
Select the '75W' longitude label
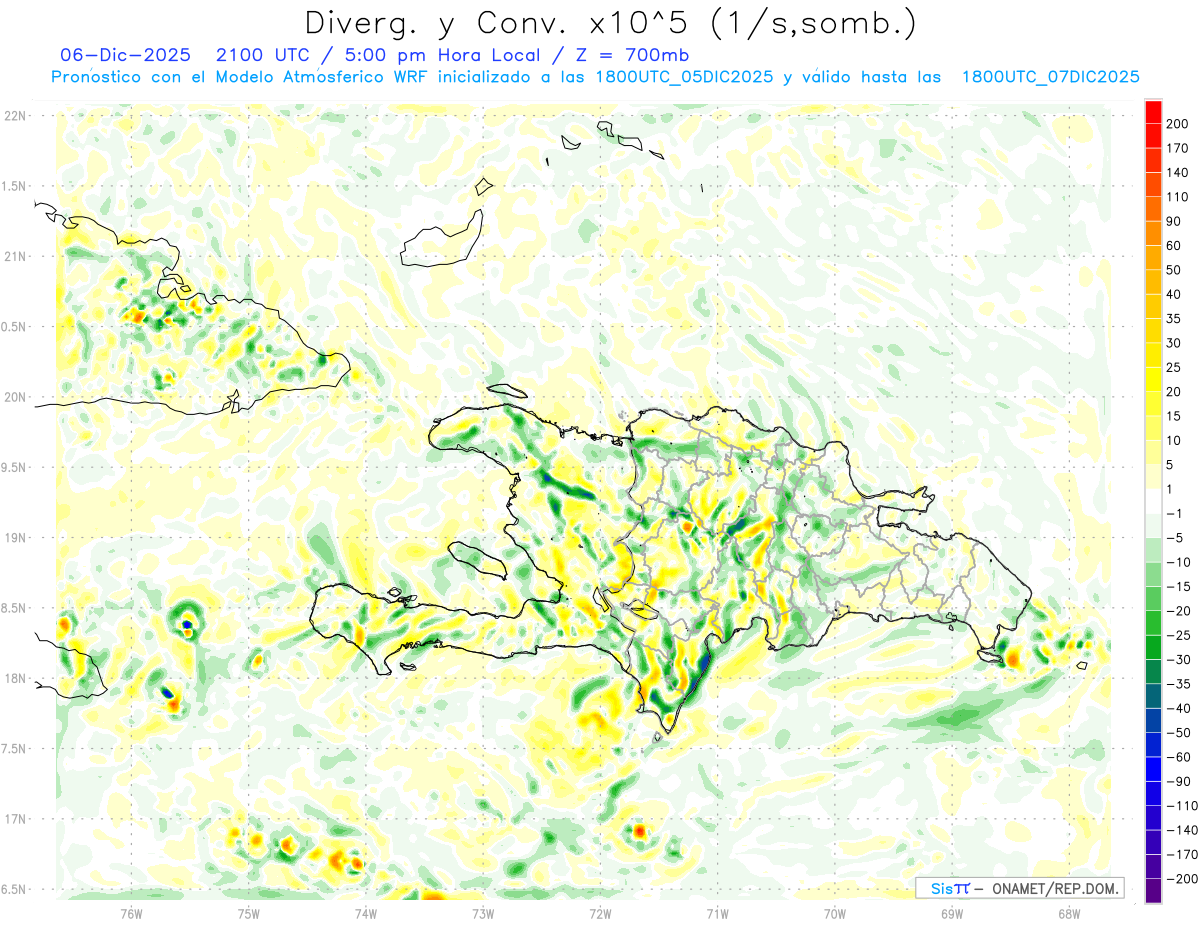[249, 912]
